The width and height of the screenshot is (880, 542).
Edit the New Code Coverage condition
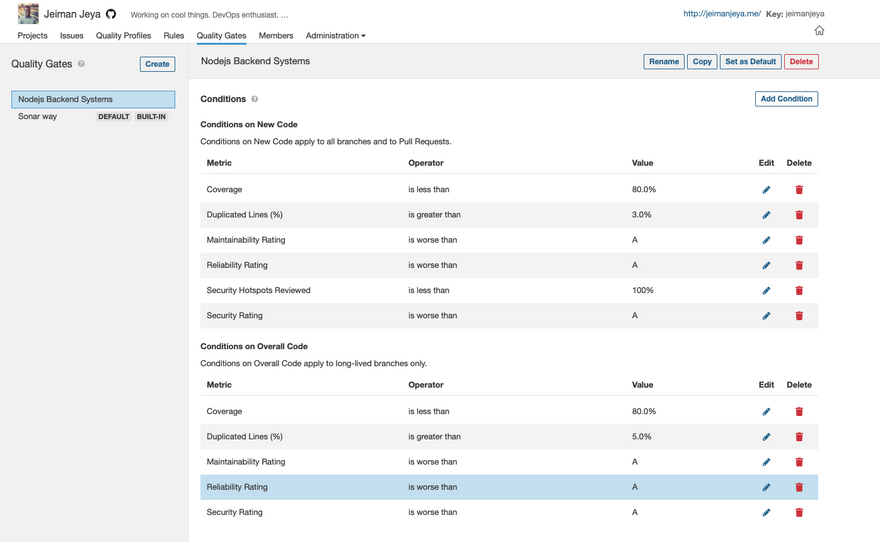(x=766, y=190)
